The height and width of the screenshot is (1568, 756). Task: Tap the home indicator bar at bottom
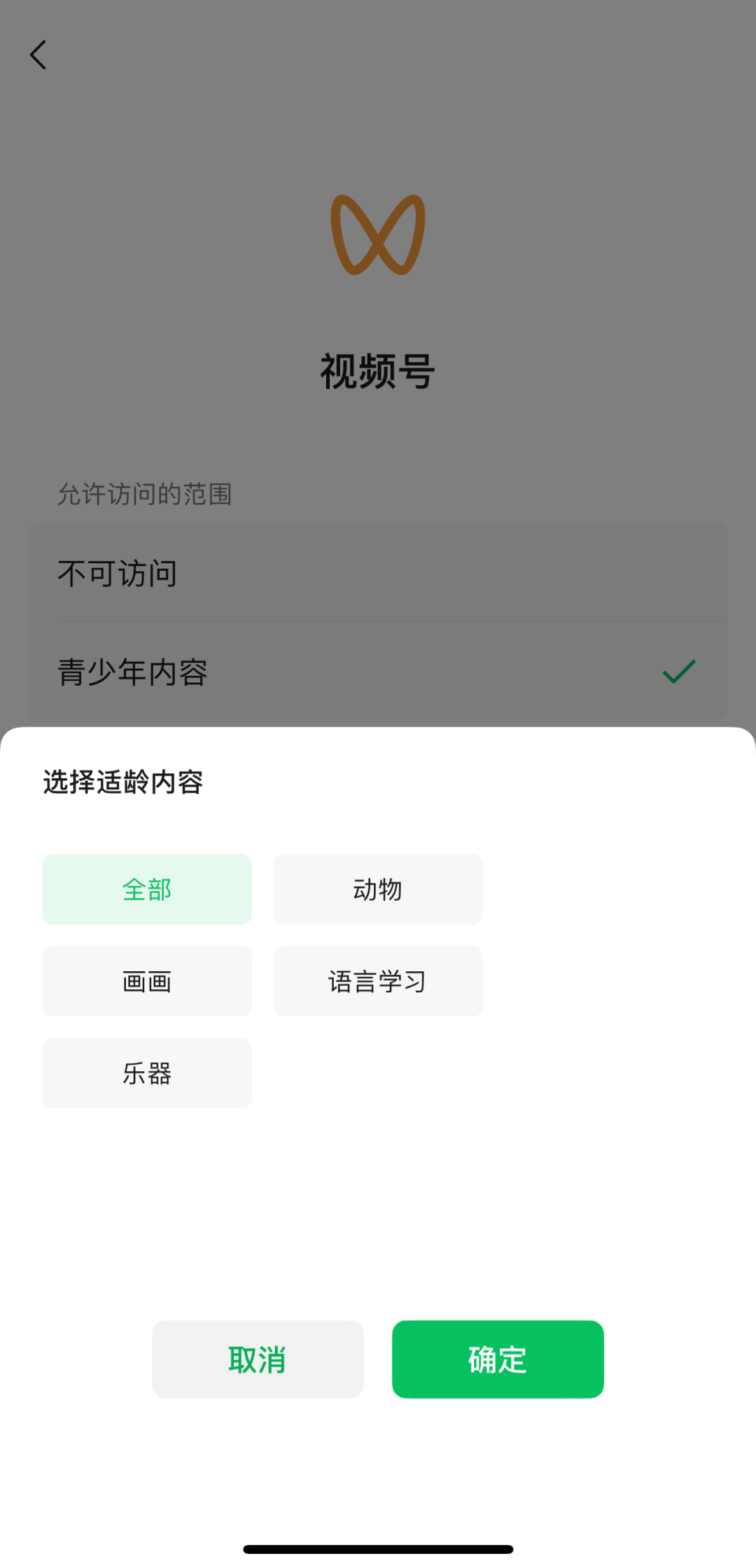(x=378, y=1548)
